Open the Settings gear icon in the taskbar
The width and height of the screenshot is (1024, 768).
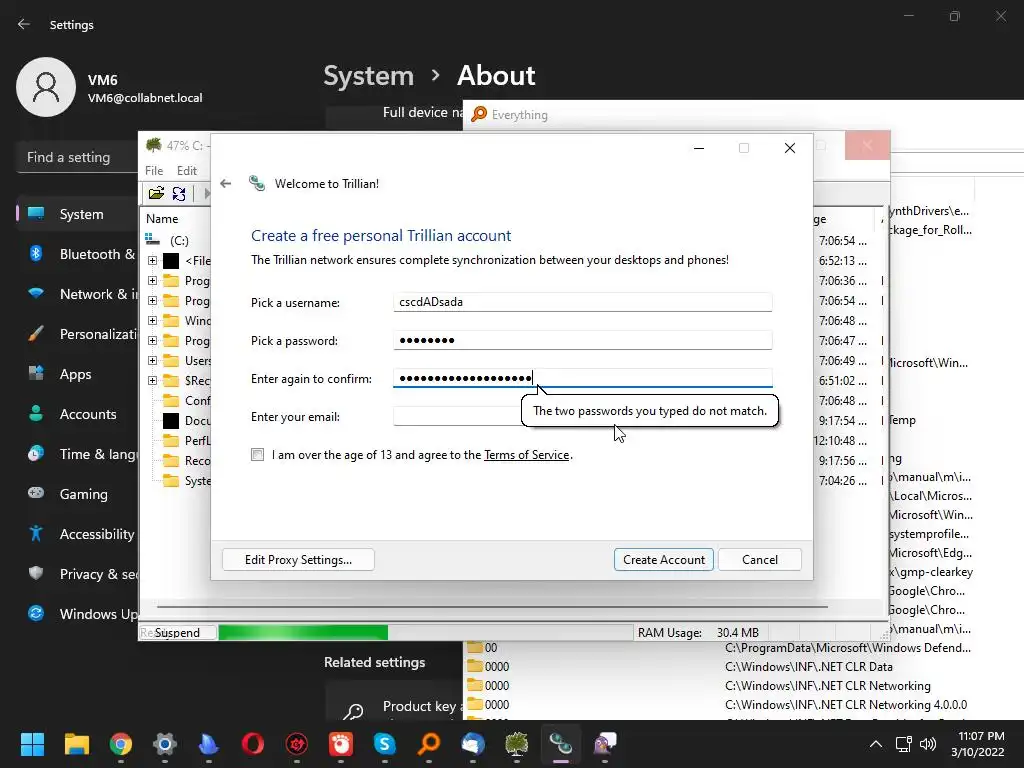click(x=165, y=744)
